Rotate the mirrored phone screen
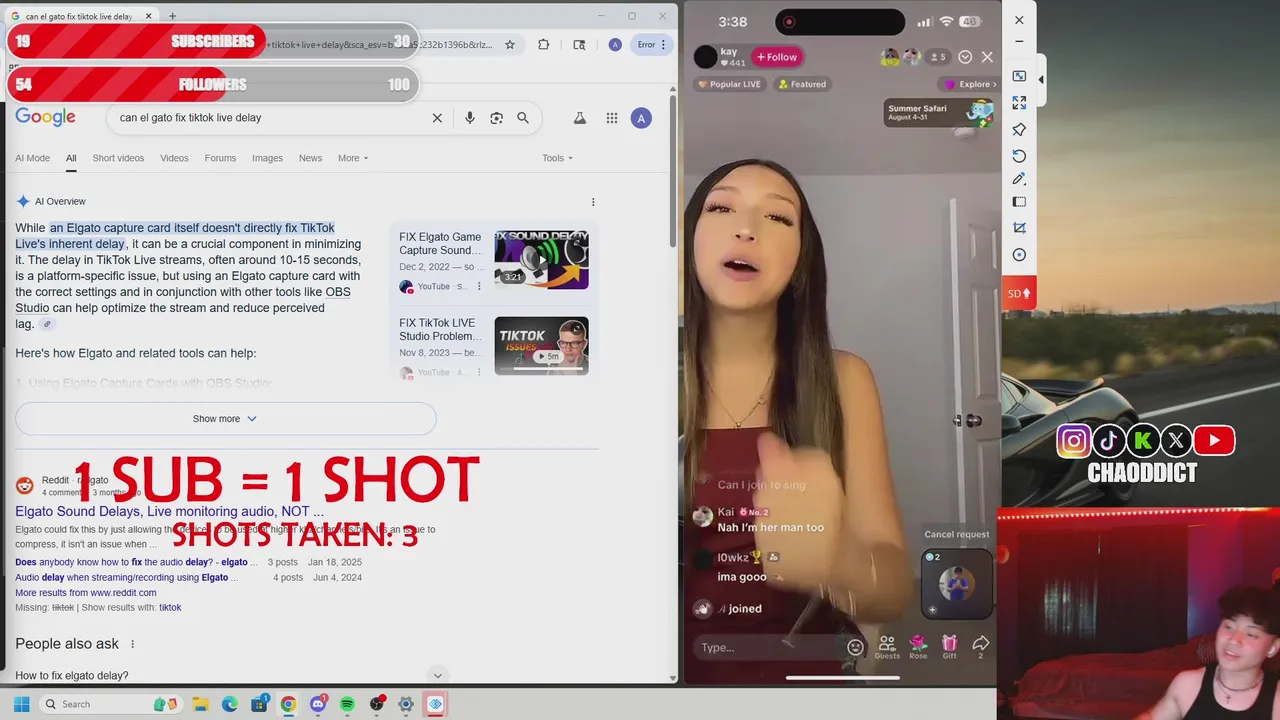 click(1019, 156)
